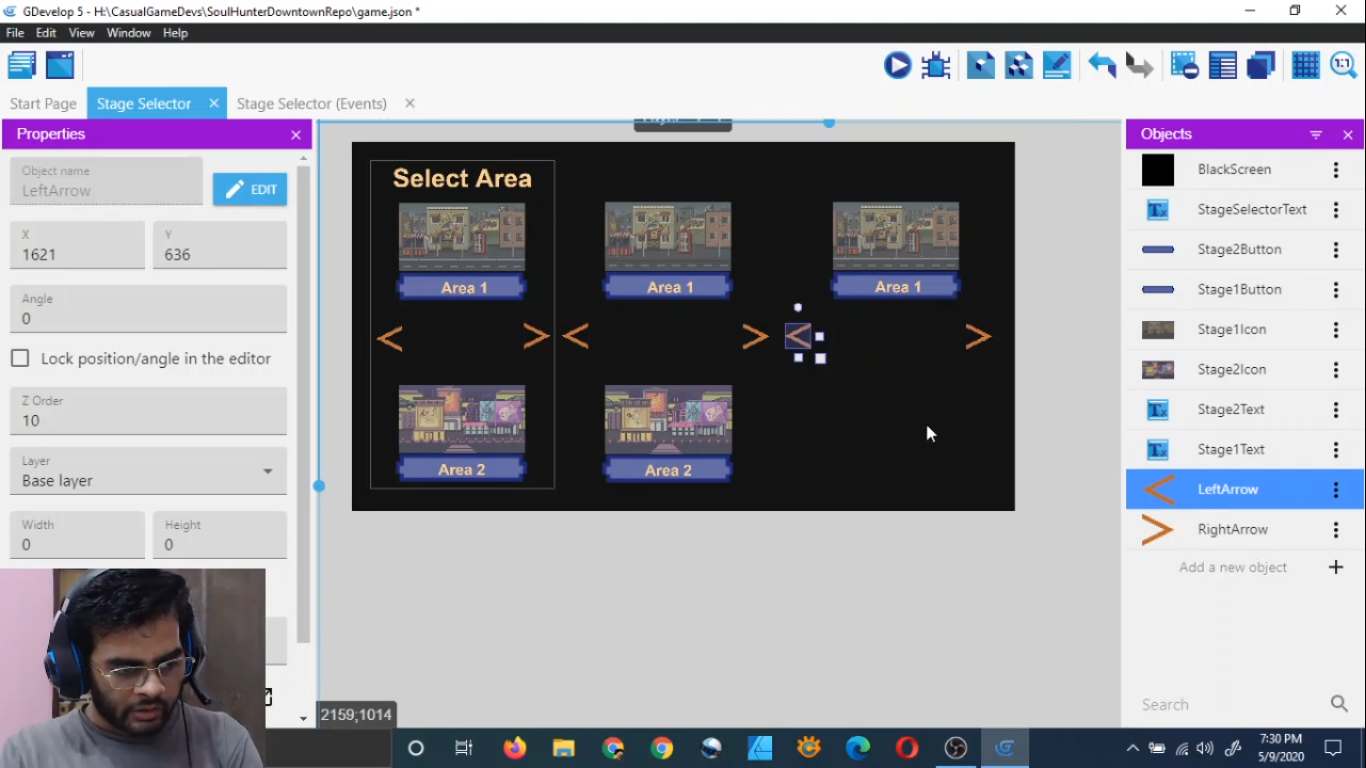Close the Stage Selector (Events) tab

[409, 103]
